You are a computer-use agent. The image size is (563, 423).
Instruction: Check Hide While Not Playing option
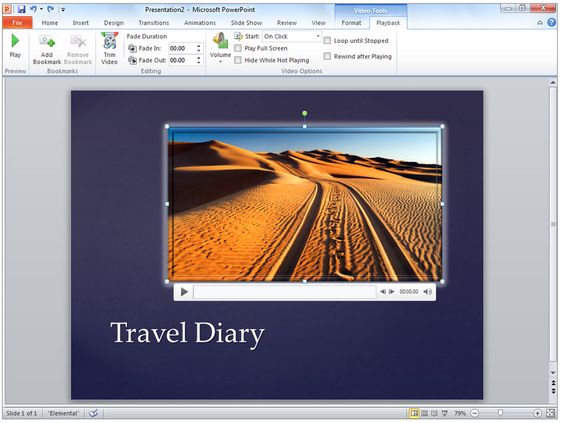point(238,60)
